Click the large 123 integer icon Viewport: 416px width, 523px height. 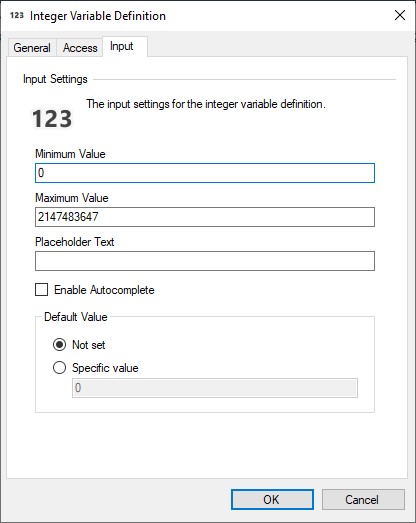tap(52, 119)
